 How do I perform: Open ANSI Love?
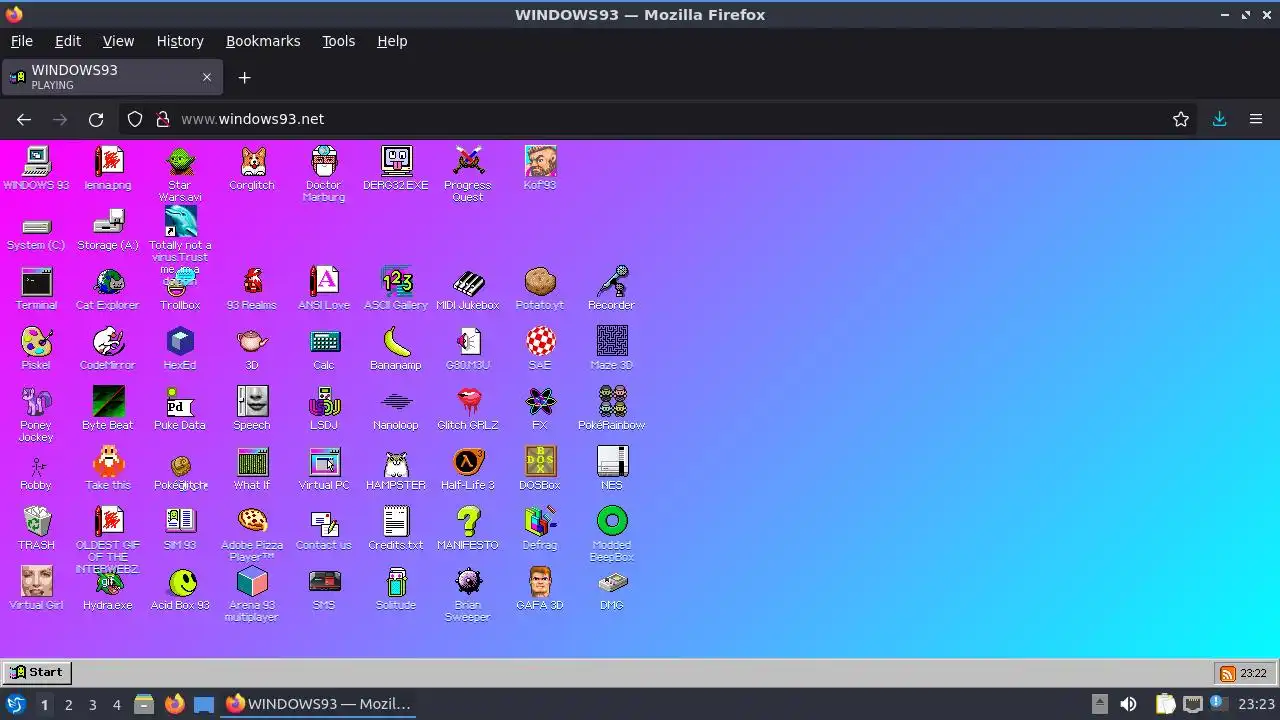point(324,288)
